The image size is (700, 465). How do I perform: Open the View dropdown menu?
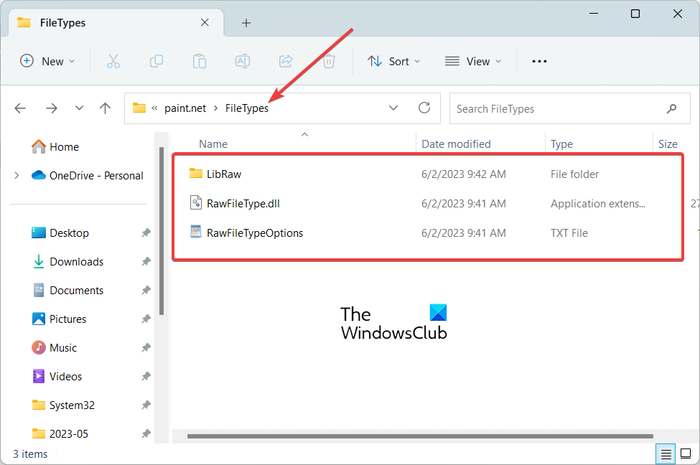point(473,61)
